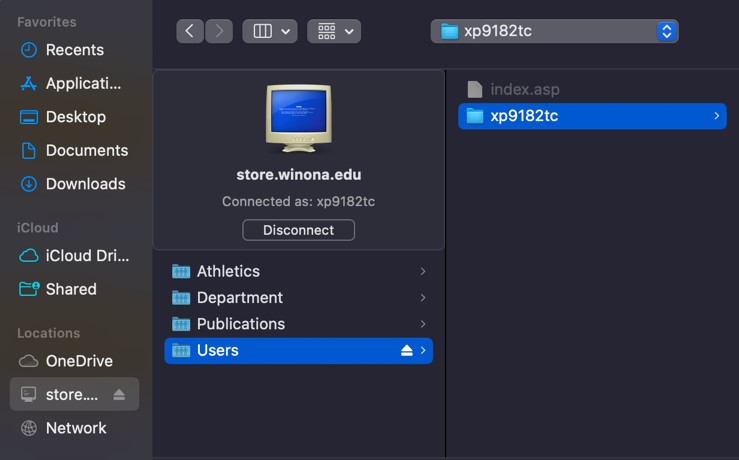The image size is (739, 460).
Task: Click the iCloud Drive cloud icon
Action: [29, 255]
